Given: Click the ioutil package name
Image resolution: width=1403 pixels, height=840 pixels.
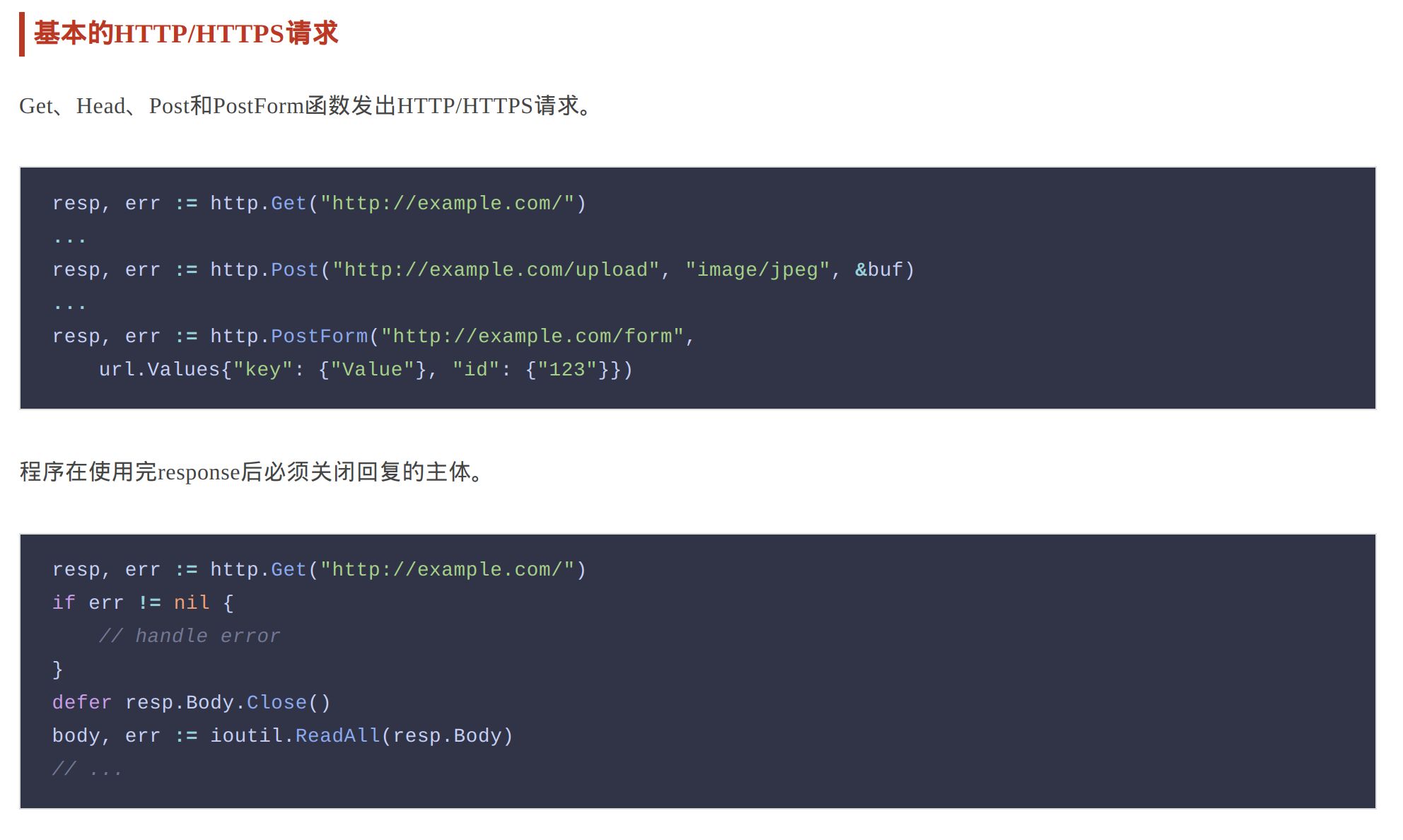Looking at the screenshot, I should point(246,736).
